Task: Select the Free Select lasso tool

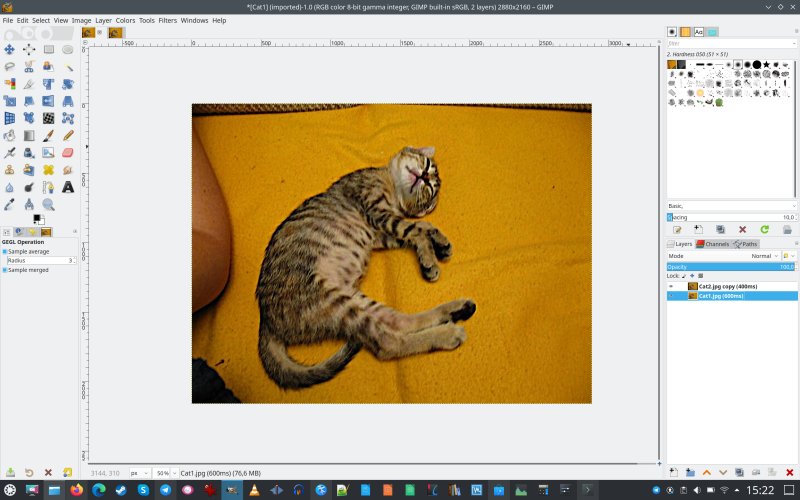Action: pyautogui.click(x=9, y=67)
